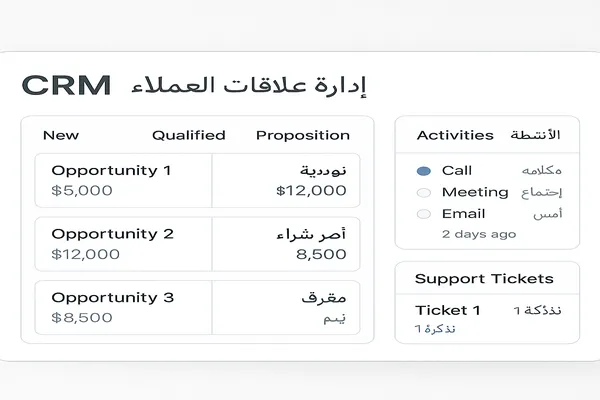Click the blue link under Ticket 1

click(x=436, y=329)
